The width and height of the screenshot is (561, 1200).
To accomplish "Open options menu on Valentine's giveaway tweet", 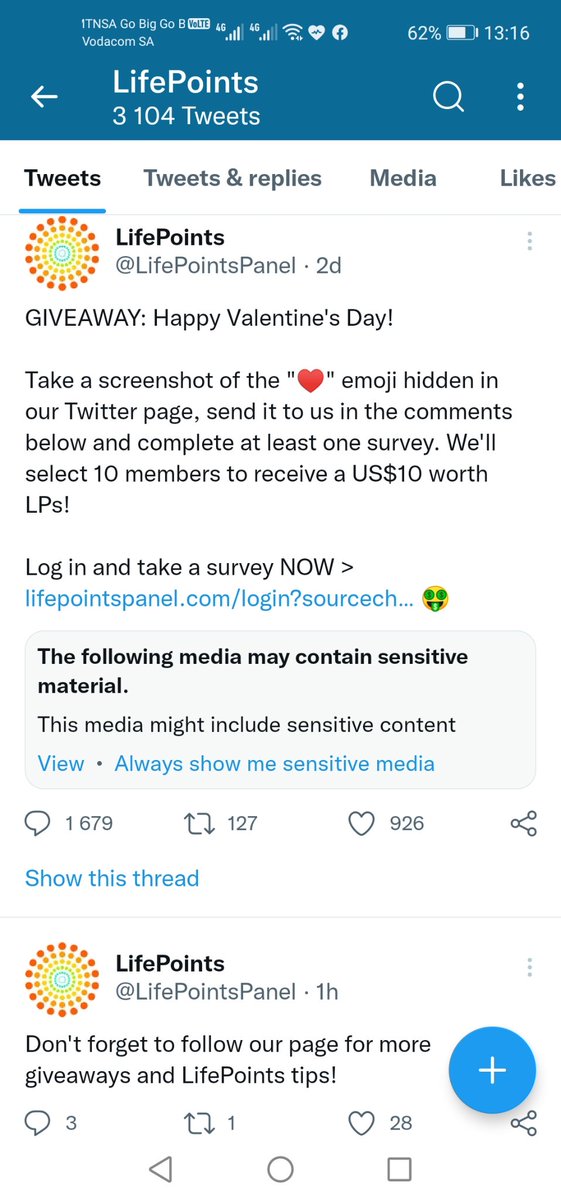I will (529, 241).
